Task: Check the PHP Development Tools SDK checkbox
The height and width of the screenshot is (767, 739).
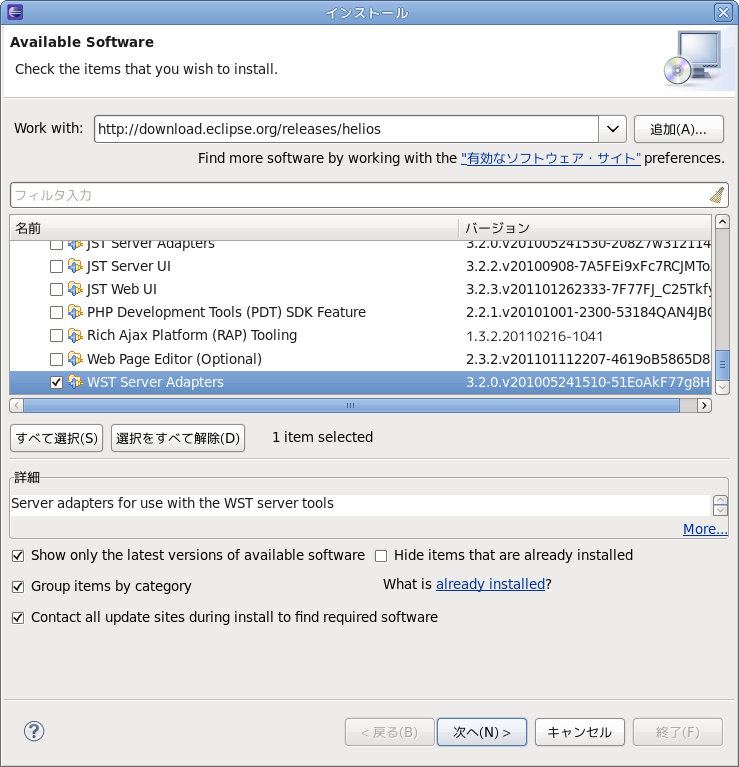Action: 56,312
